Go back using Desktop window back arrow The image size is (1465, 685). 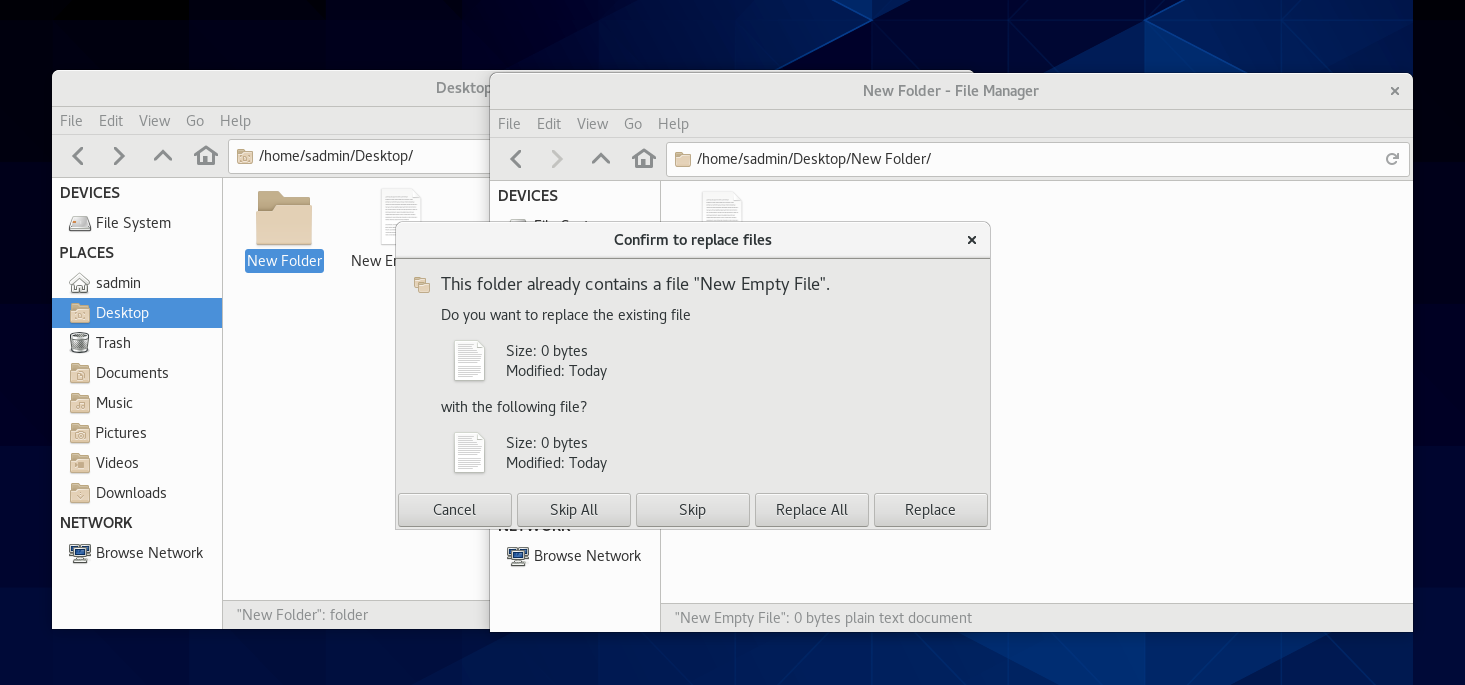[x=78, y=156]
